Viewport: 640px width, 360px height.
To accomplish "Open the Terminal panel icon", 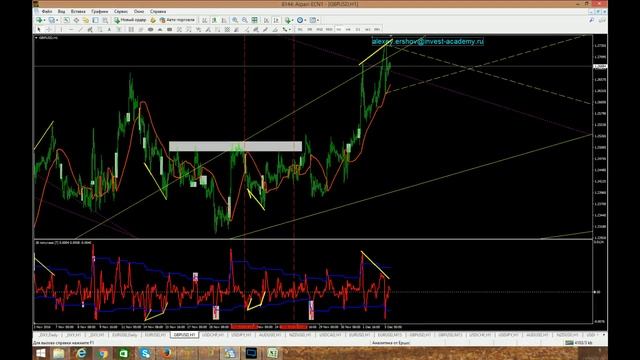I will tap(95, 20).
